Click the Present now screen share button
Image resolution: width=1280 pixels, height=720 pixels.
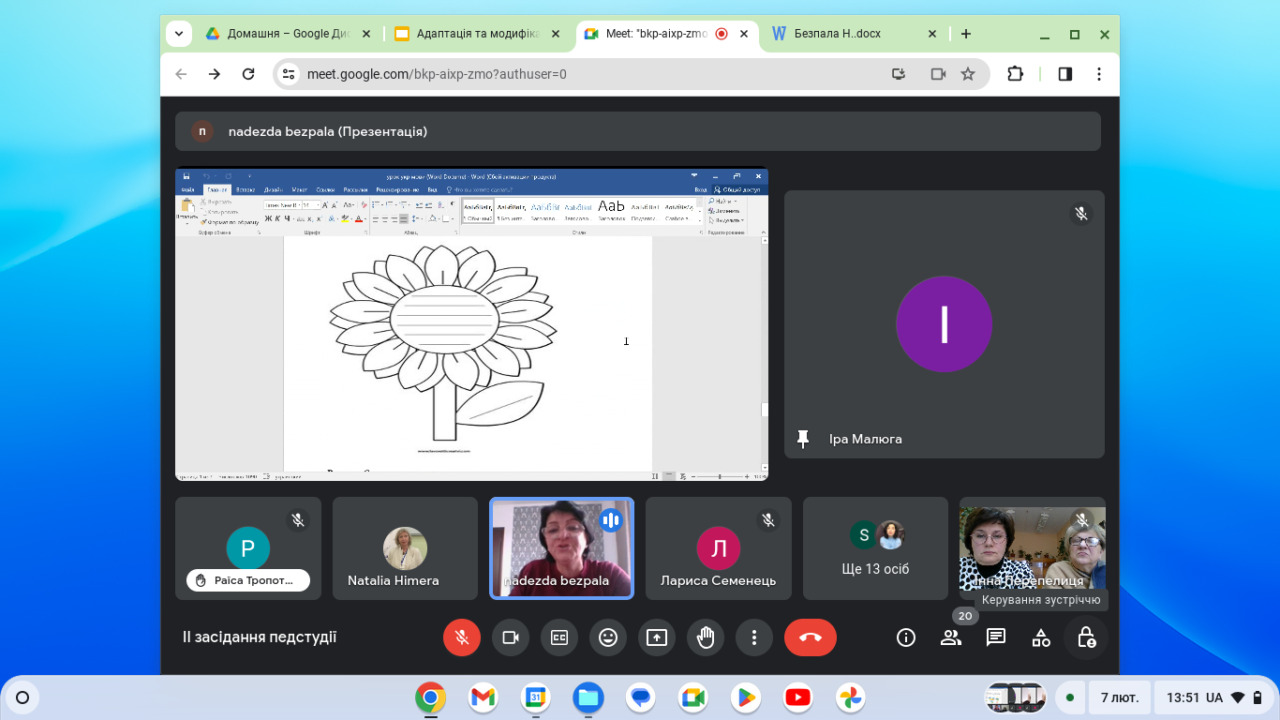point(657,637)
